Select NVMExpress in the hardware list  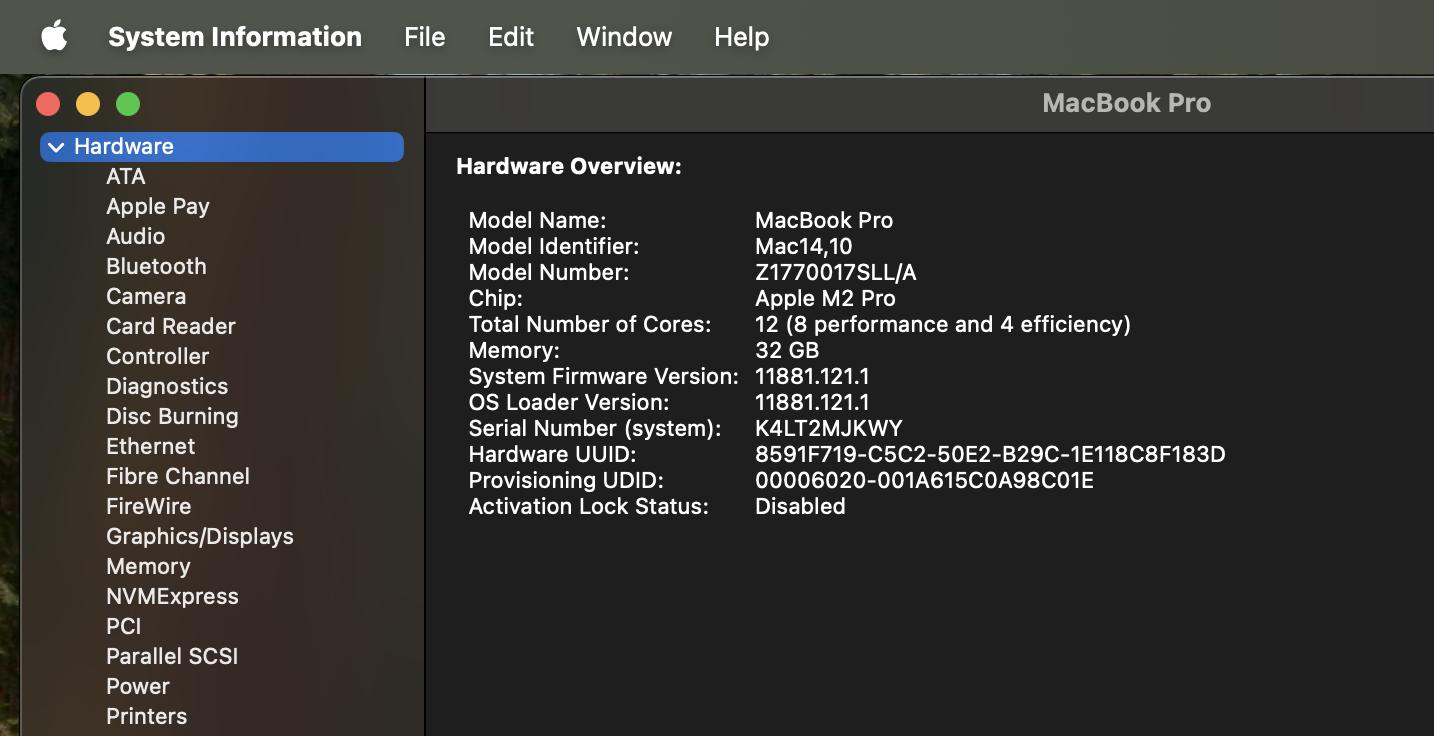pos(172,596)
